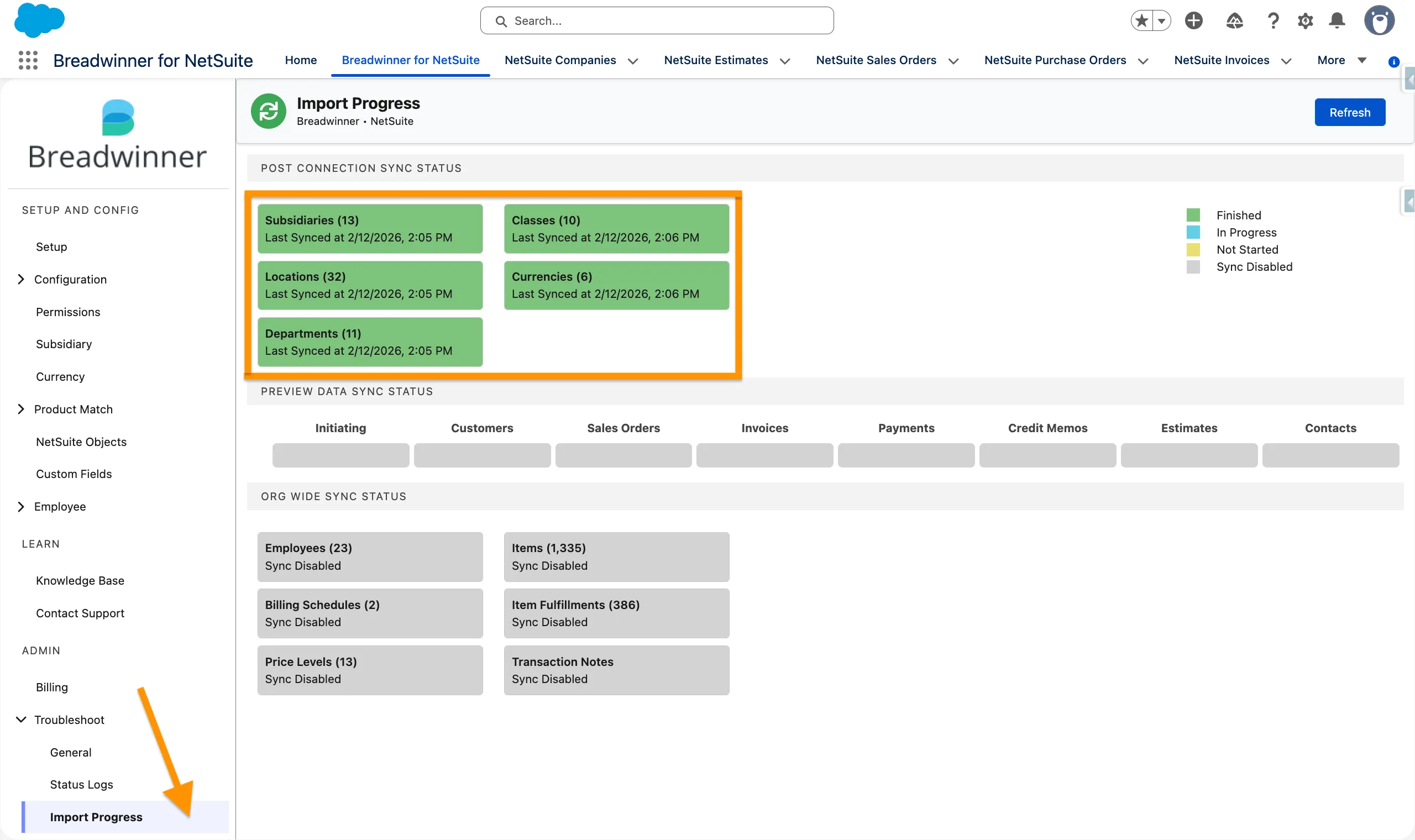Expand the NetSuite Companies dropdown chevron

coord(633,61)
